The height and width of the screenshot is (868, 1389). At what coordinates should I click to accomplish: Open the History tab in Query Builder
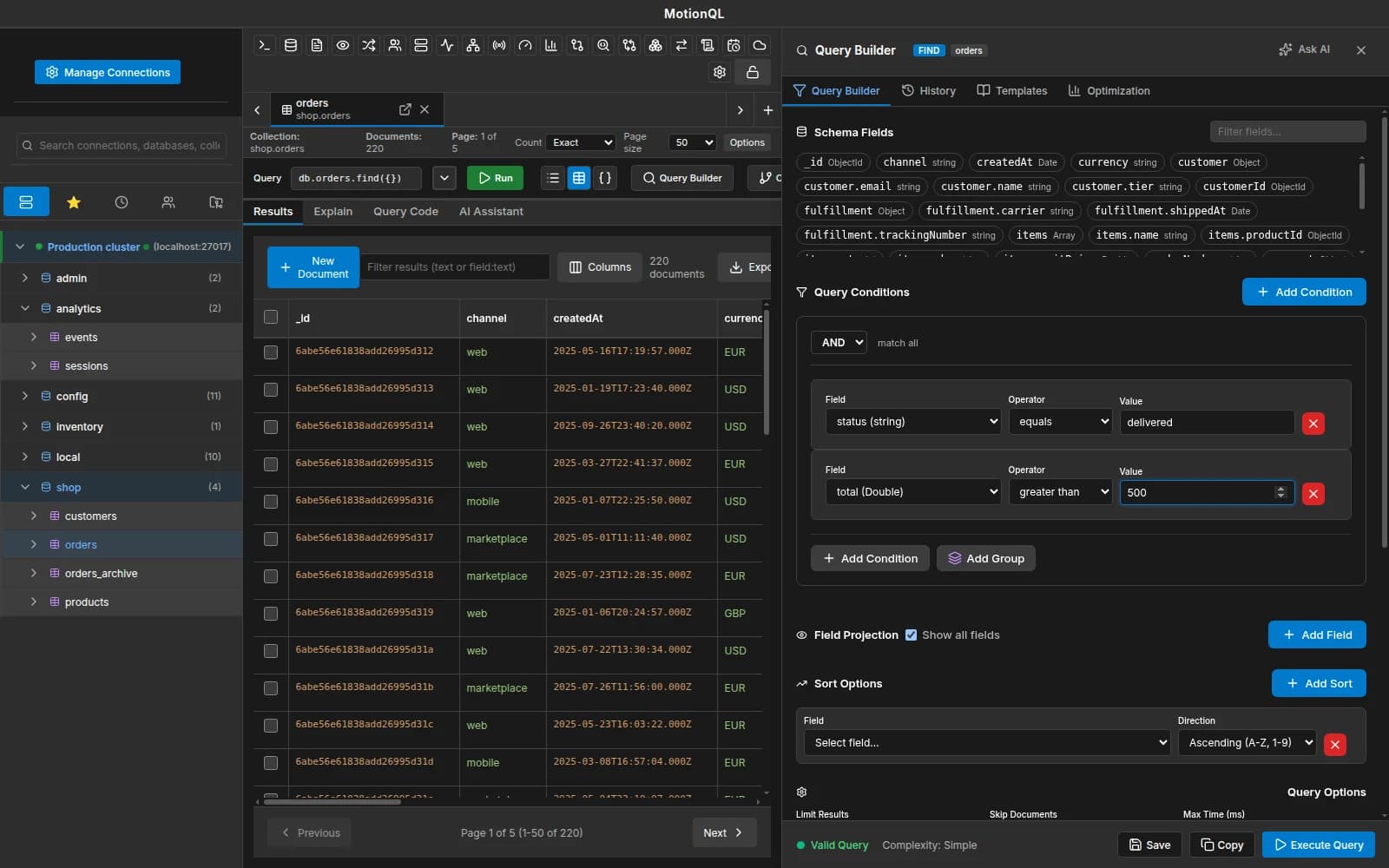coord(929,90)
